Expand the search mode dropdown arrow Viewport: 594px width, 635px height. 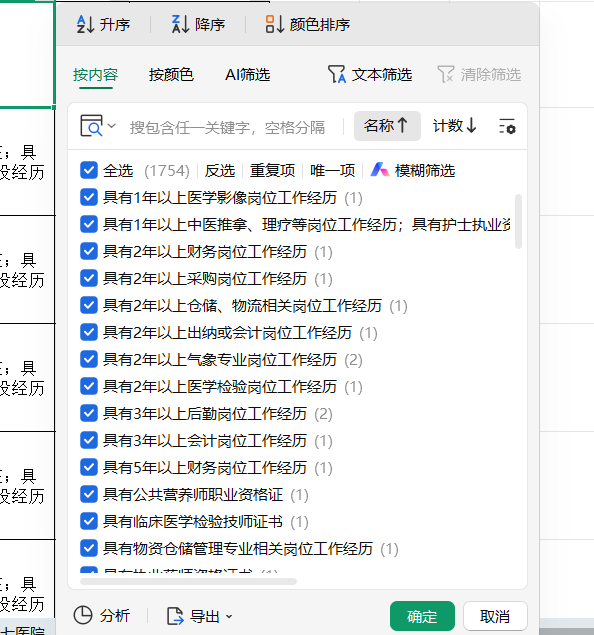coord(112,126)
